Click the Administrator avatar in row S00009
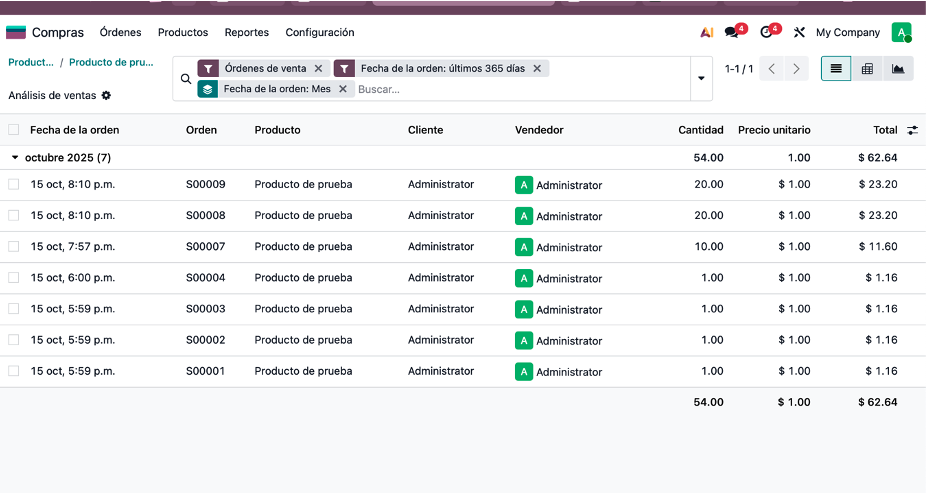Screen dimensions: 929x493 524,185
